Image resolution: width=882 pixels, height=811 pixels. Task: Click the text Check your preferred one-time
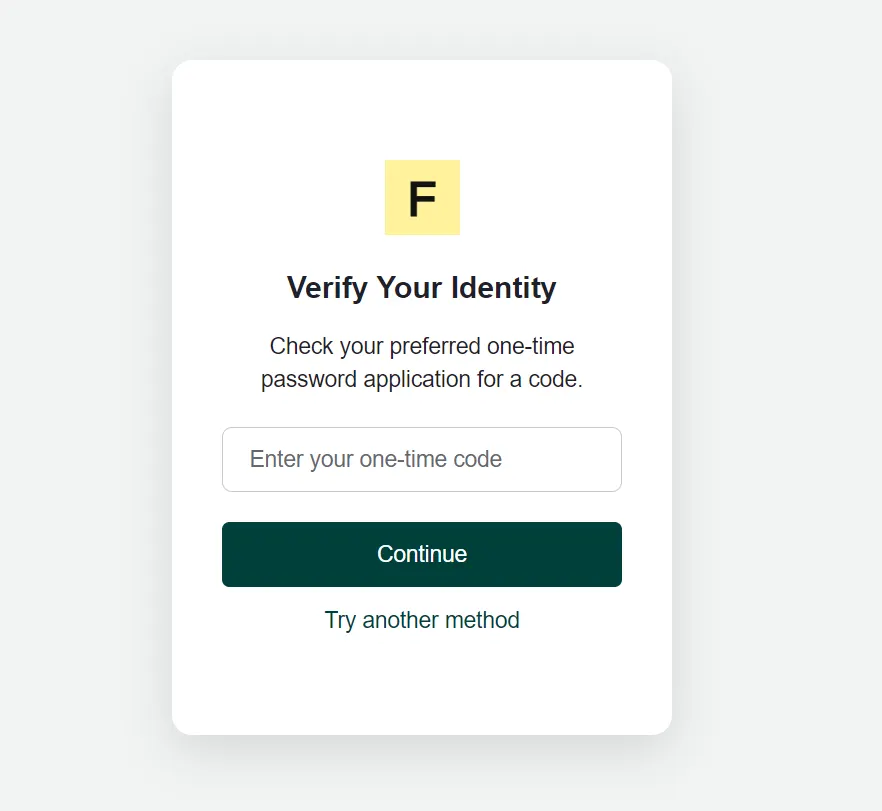[422, 347]
